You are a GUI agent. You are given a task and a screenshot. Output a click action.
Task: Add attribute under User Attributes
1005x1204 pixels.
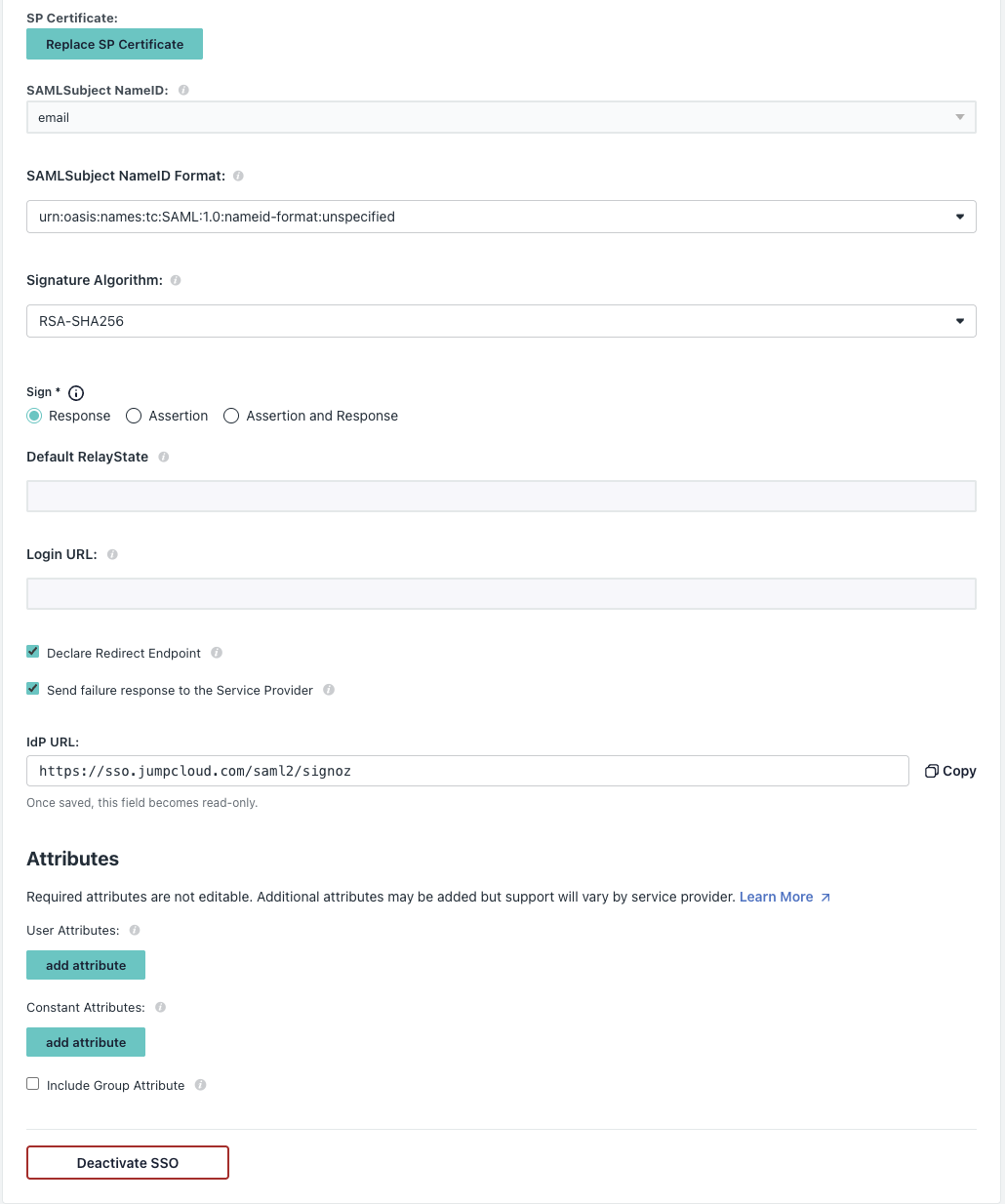(86, 965)
